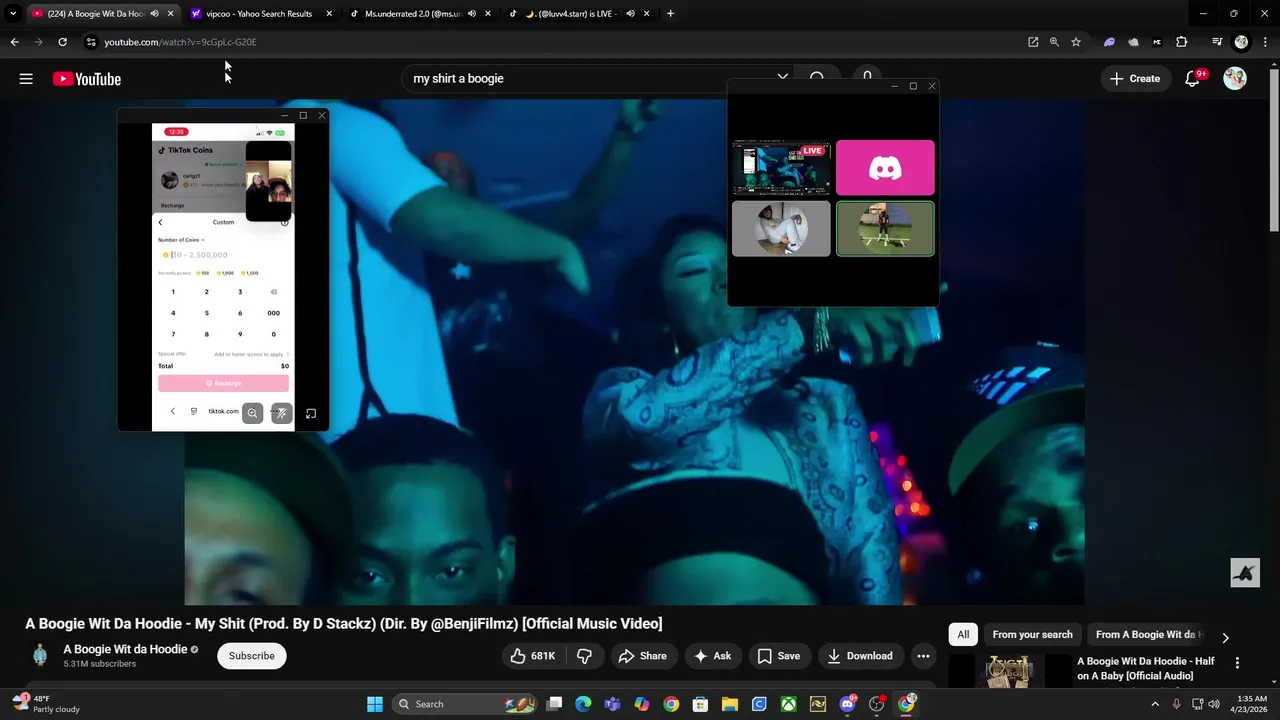This screenshot has width=1280, height=720.
Task: Click the Create button on YouTube
Action: [1135, 79]
